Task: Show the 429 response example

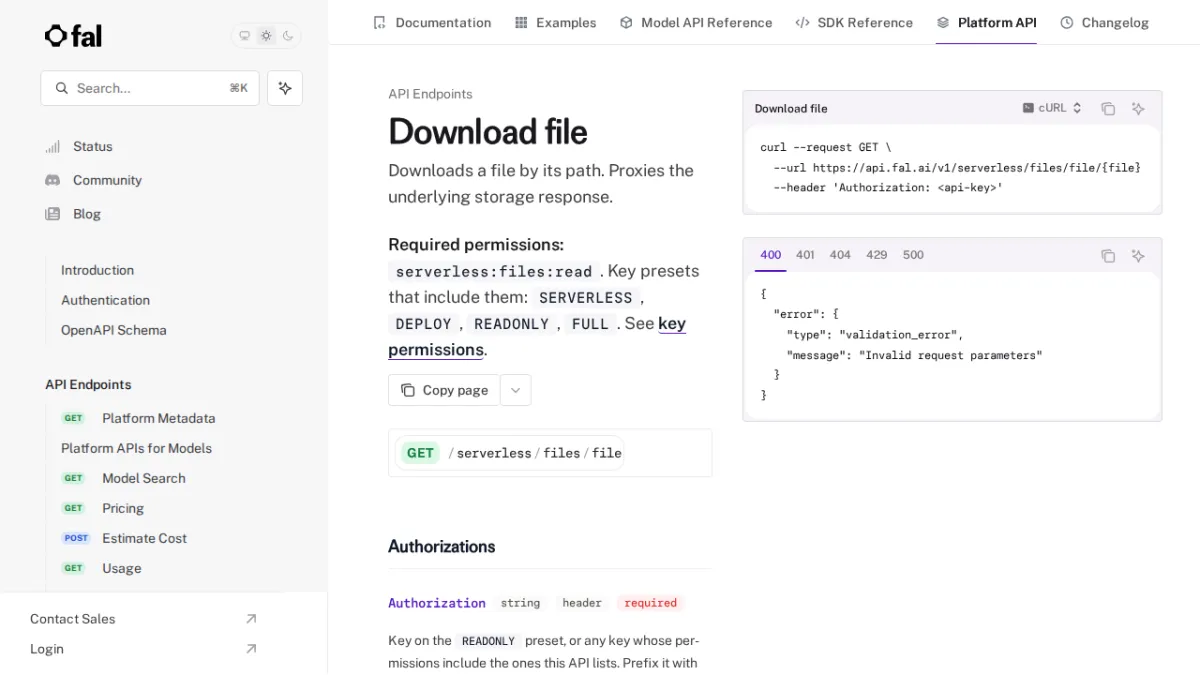Action: 877,255
